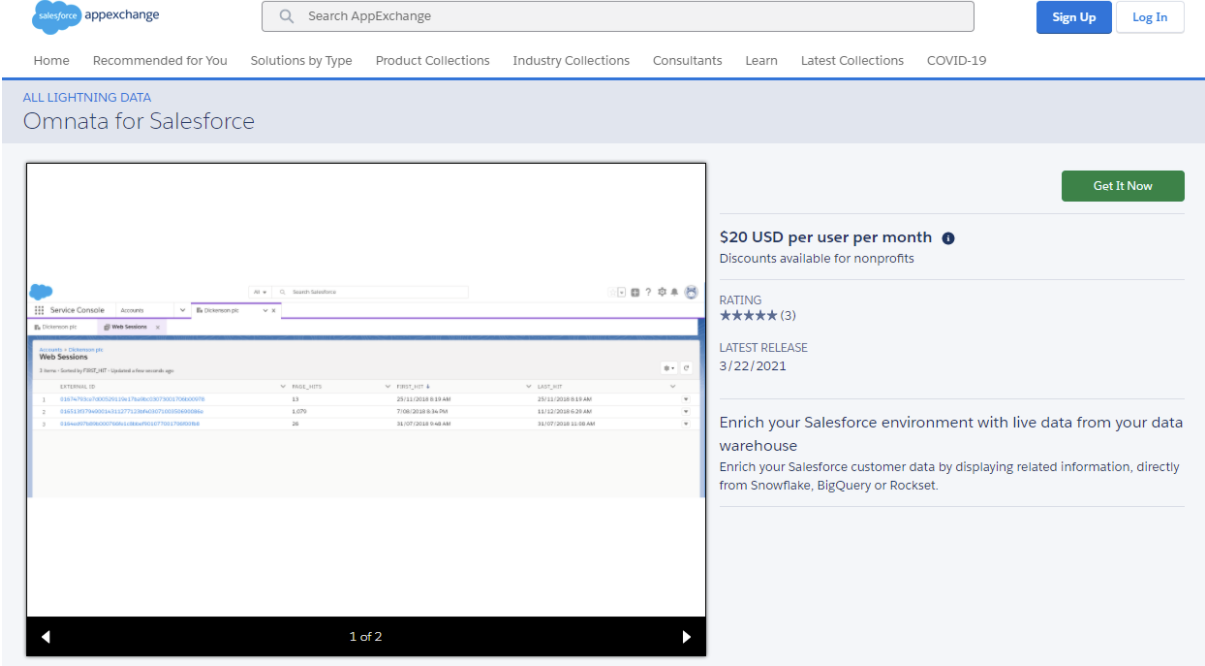This screenshot has width=1205, height=666.
Task: Click the setup gear icon in screenshot
Action: pos(662,292)
